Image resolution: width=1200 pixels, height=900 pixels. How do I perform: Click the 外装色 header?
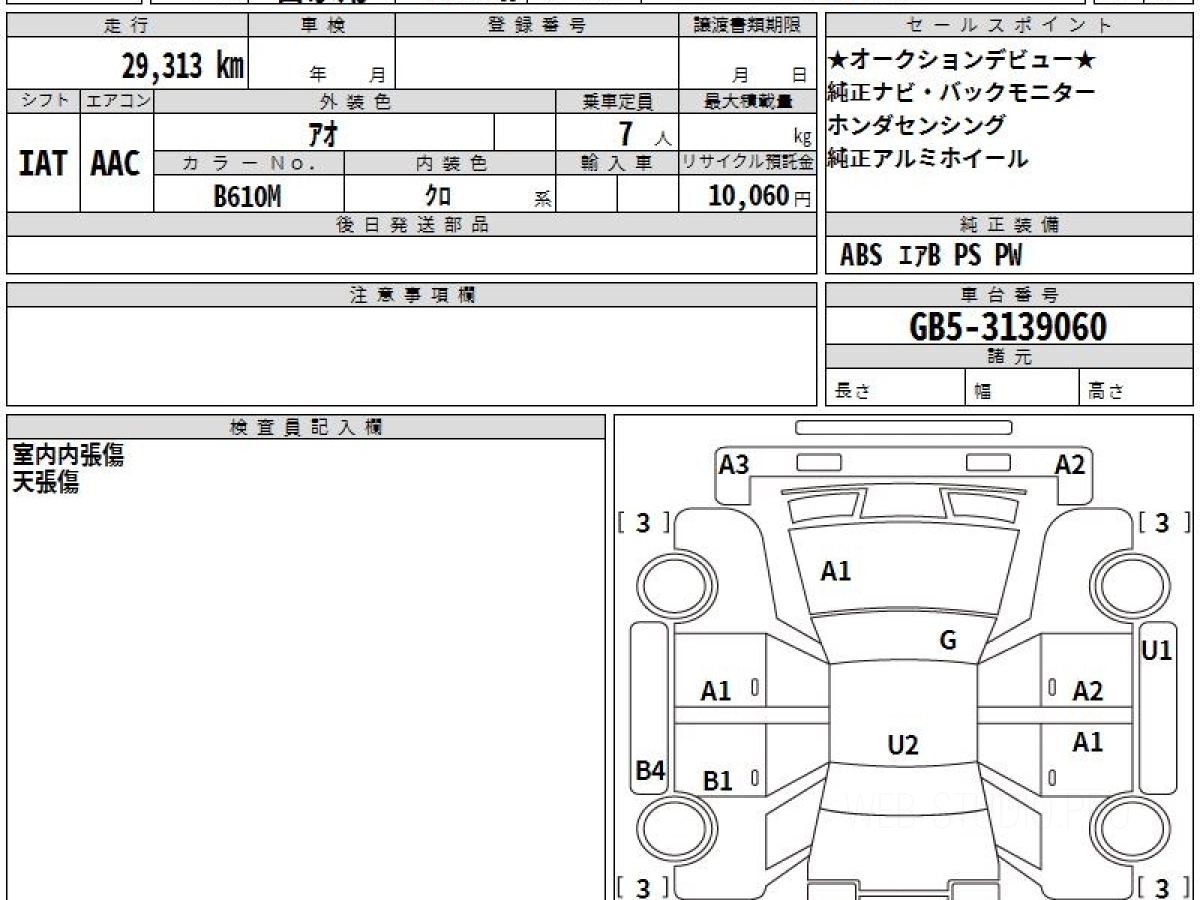pyautogui.click(x=355, y=101)
